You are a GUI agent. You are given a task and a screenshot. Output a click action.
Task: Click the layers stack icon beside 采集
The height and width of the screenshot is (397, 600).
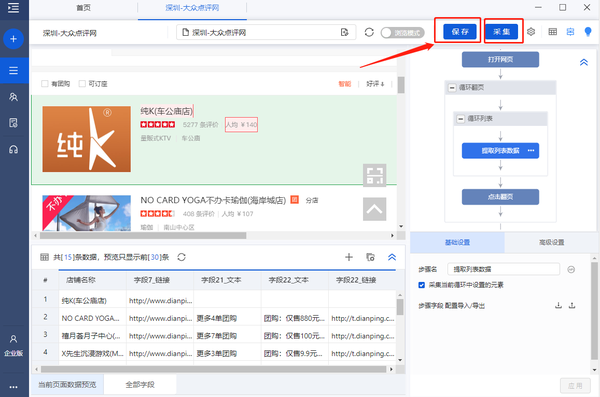[531, 32]
